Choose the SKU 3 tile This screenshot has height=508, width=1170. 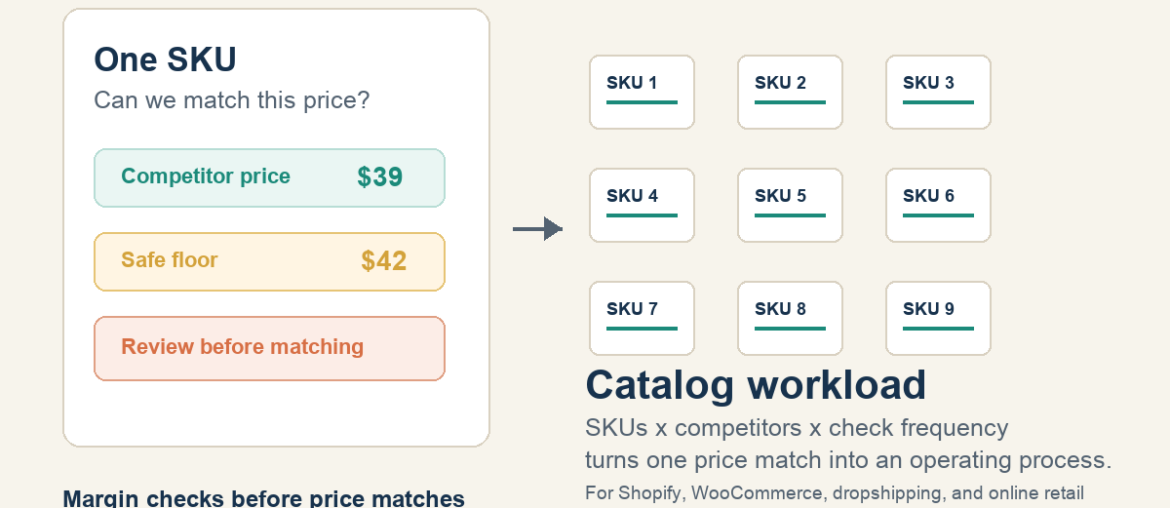938,92
